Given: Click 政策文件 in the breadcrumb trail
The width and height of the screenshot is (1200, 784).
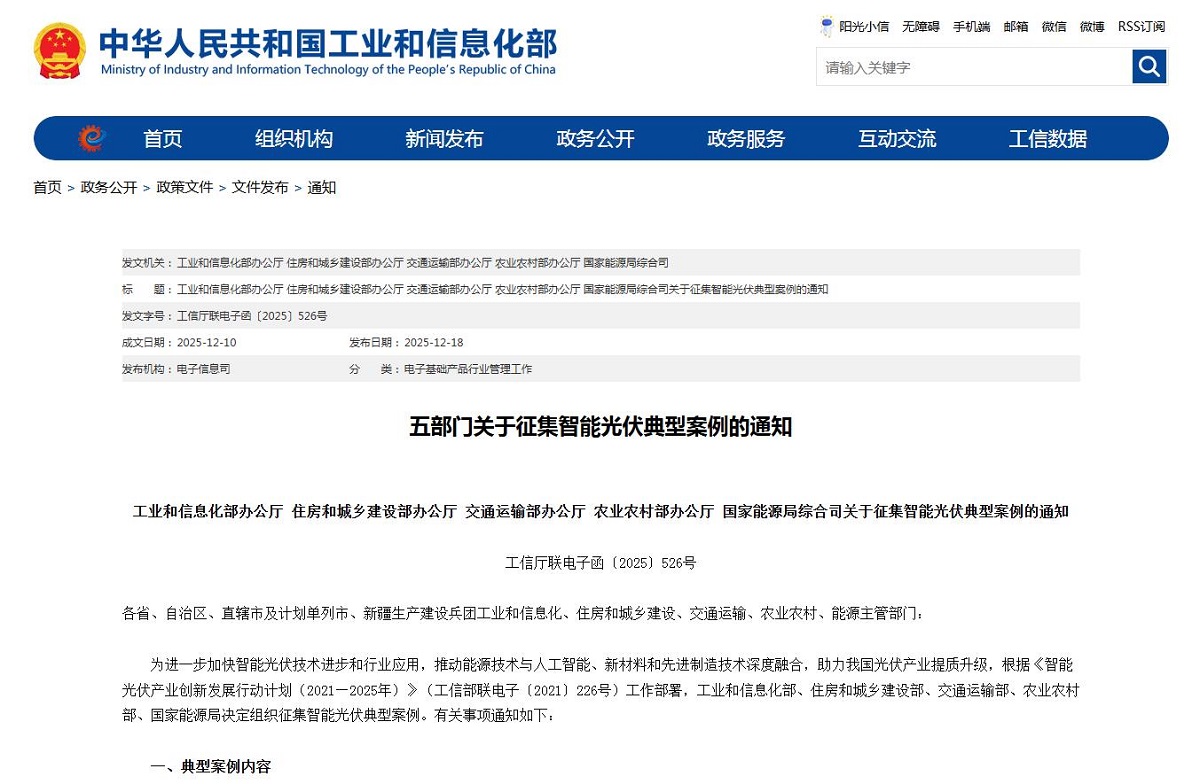Looking at the screenshot, I should [183, 187].
